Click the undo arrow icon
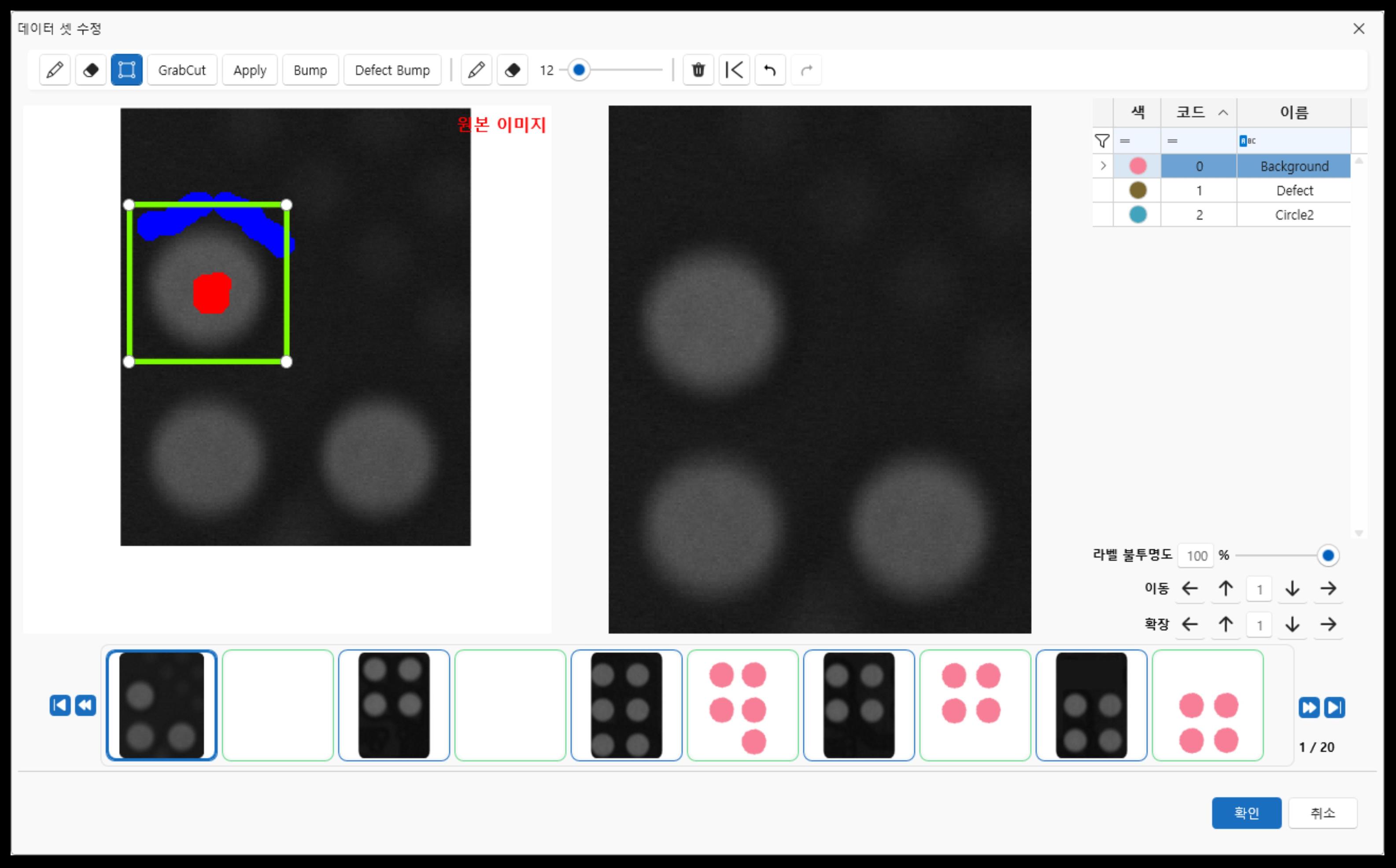The width and height of the screenshot is (1396, 868). (x=770, y=70)
